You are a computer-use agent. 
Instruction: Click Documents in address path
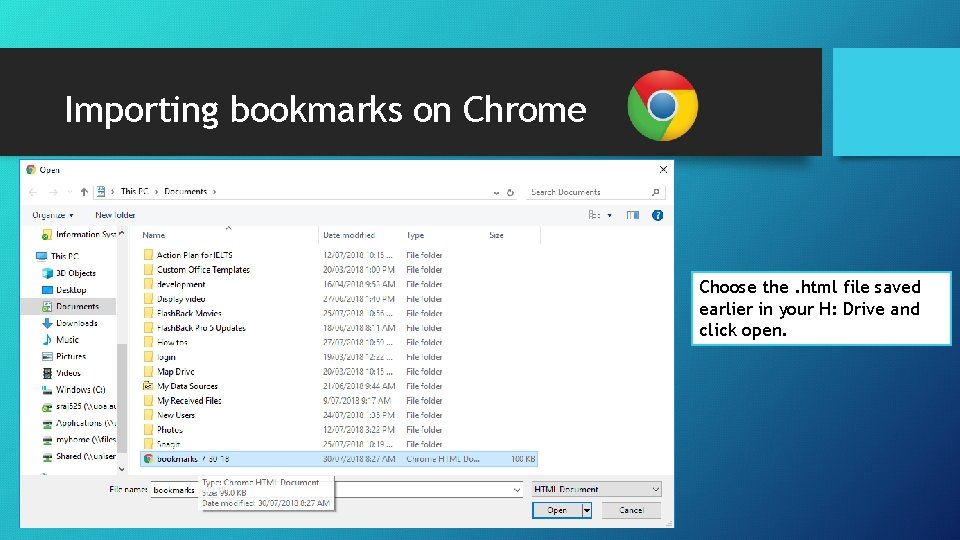[x=186, y=192]
